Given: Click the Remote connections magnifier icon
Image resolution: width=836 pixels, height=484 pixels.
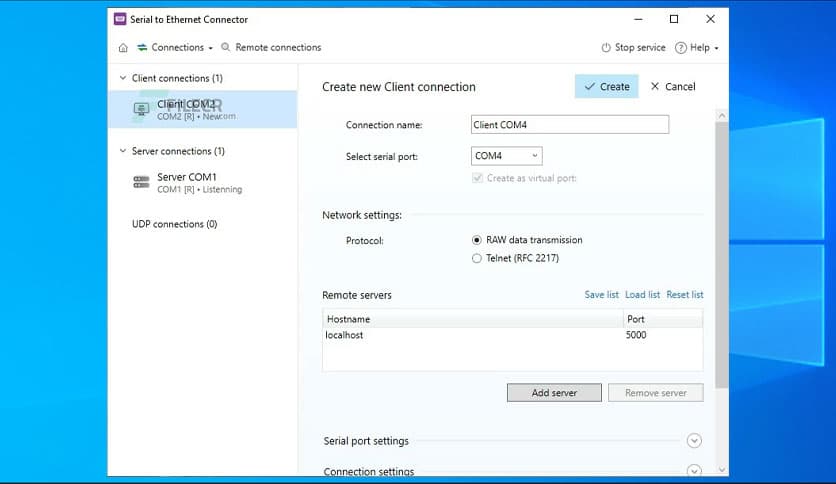Looking at the screenshot, I should [x=226, y=47].
